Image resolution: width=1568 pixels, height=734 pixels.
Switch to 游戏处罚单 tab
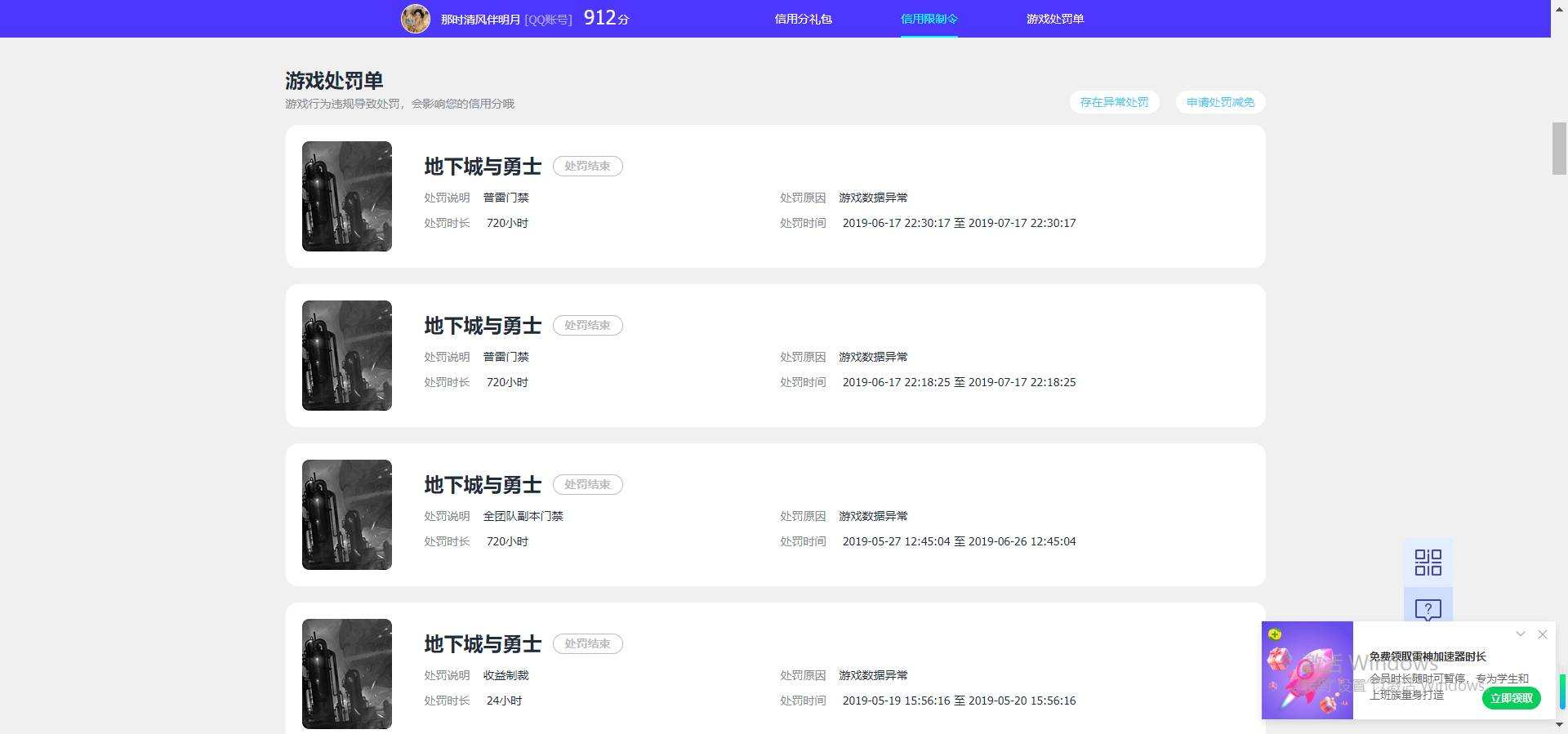(1054, 19)
